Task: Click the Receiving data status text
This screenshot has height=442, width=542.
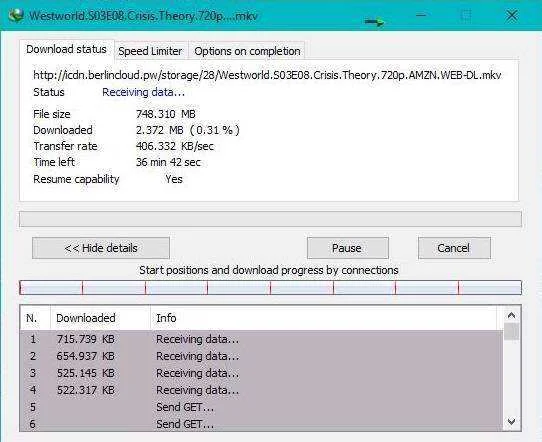Action: pyautogui.click(x=143, y=92)
